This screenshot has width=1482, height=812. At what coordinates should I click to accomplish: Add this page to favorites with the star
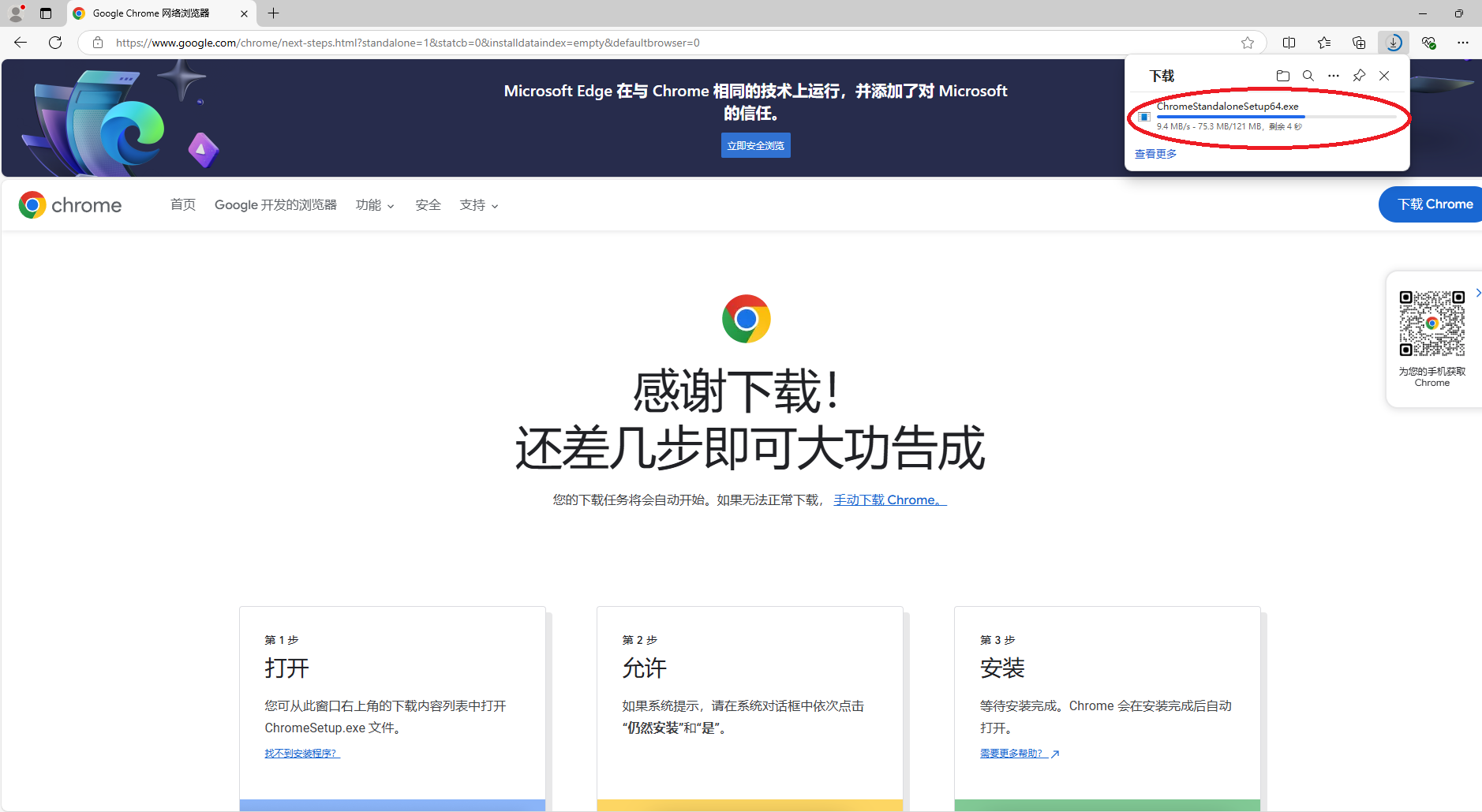click(1247, 43)
